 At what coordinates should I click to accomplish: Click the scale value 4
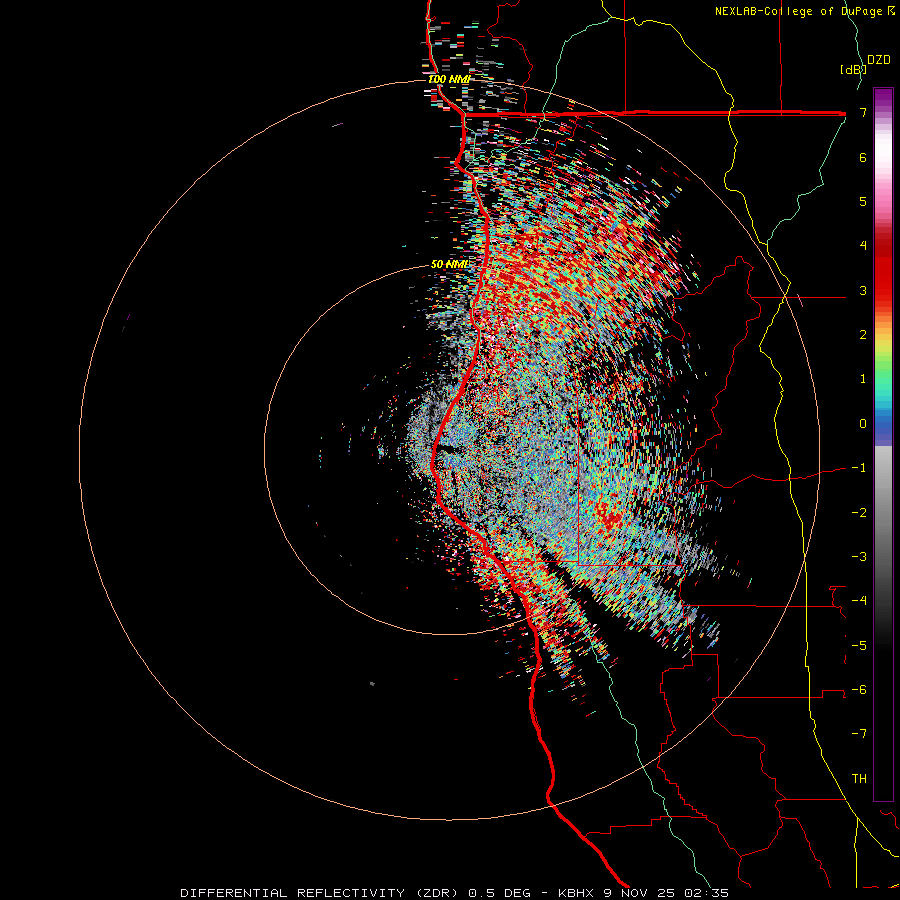click(863, 246)
